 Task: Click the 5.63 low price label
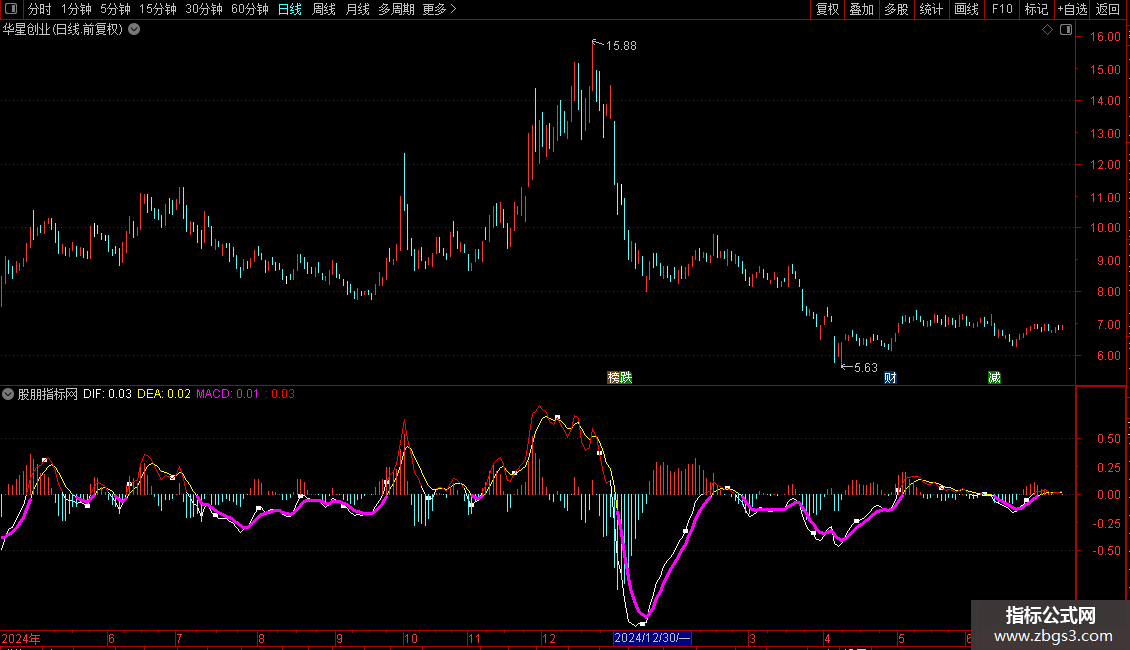pos(866,368)
